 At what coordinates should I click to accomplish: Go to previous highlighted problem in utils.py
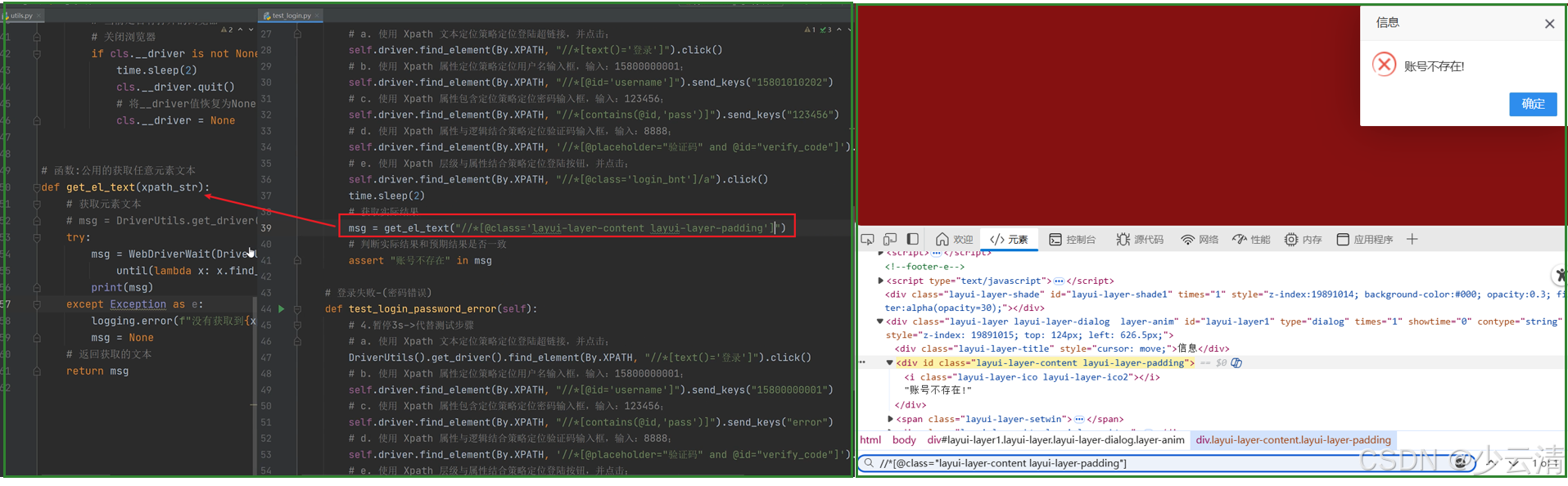241,29
